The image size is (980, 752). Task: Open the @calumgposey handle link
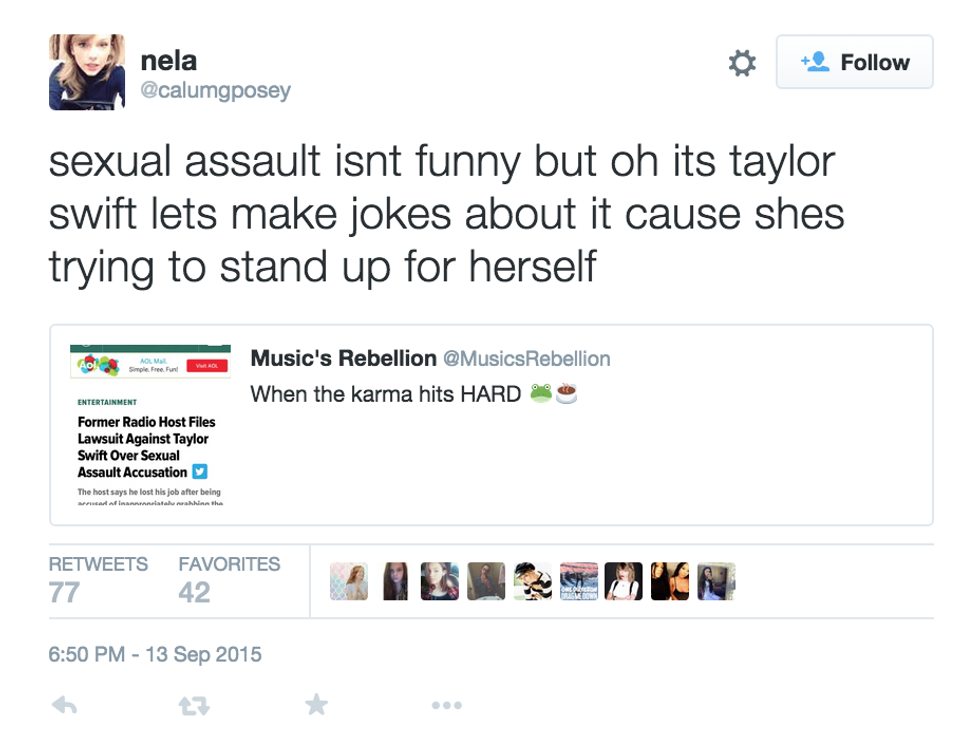click(x=215, y=90)
